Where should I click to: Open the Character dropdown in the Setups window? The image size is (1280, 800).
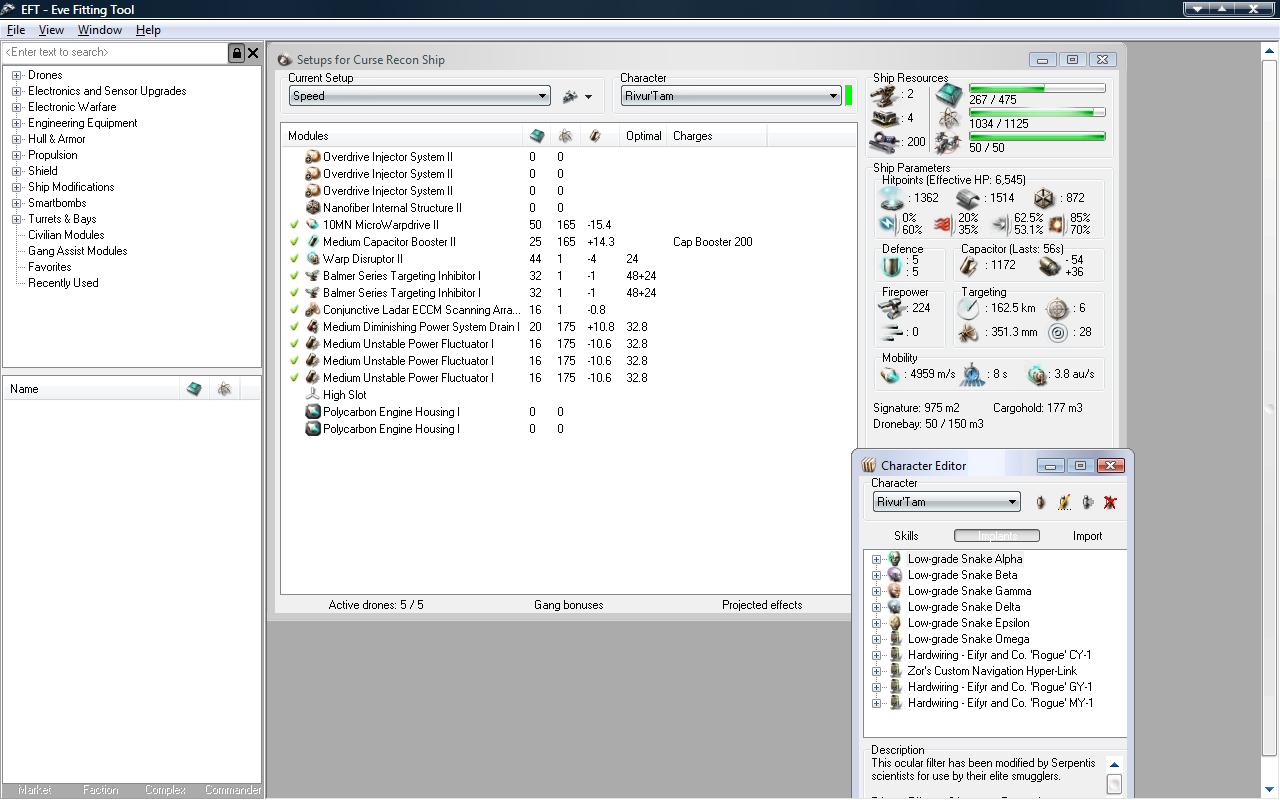pos(731,96)
